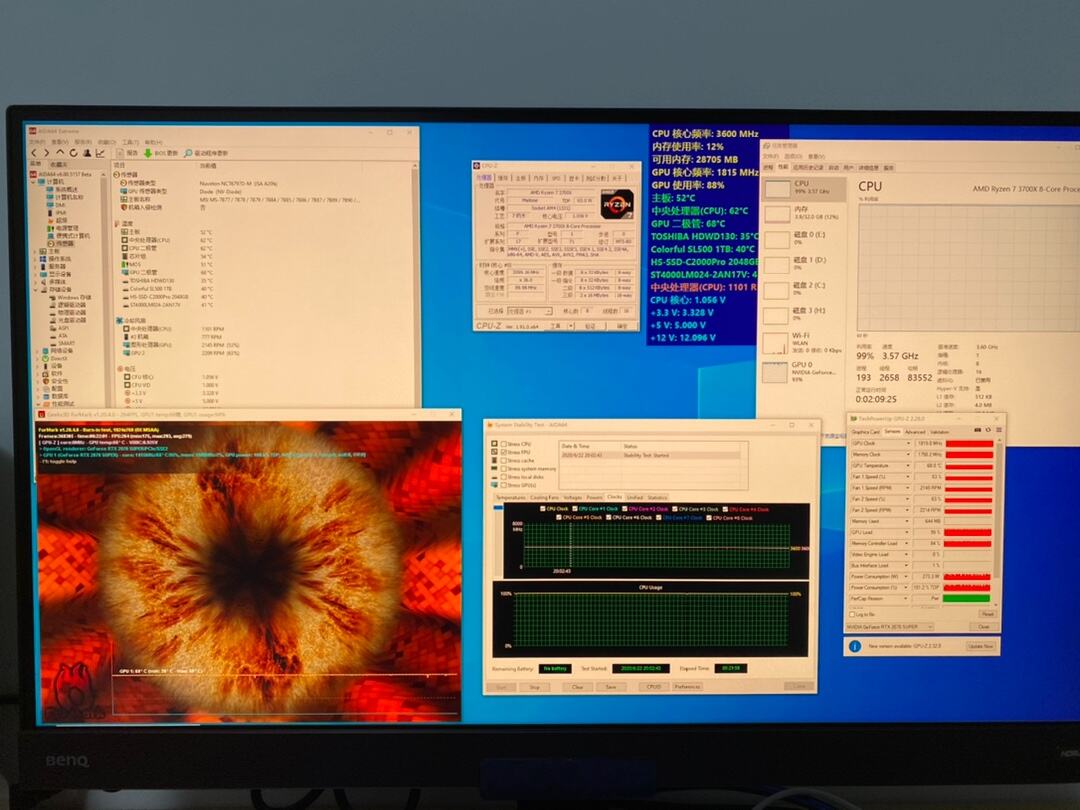Collapse the Storage node in AIDA64 tree

point(36,289)
